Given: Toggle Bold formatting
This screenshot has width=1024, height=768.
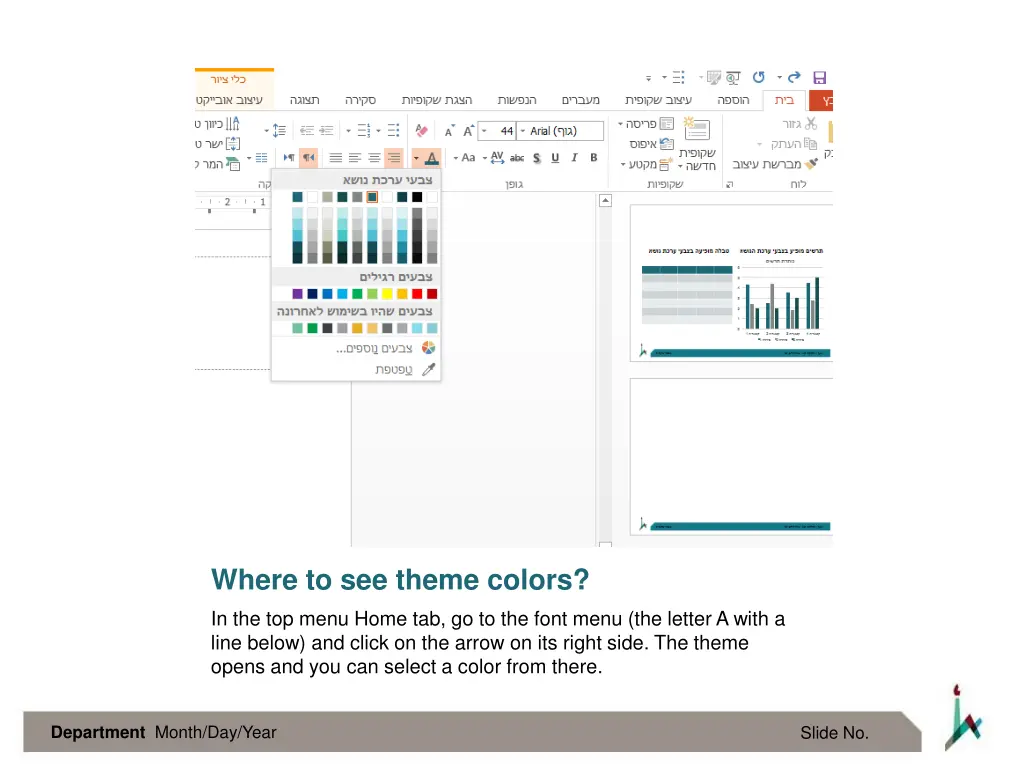Looking at the screenshot, I should (x=593, y=158).
